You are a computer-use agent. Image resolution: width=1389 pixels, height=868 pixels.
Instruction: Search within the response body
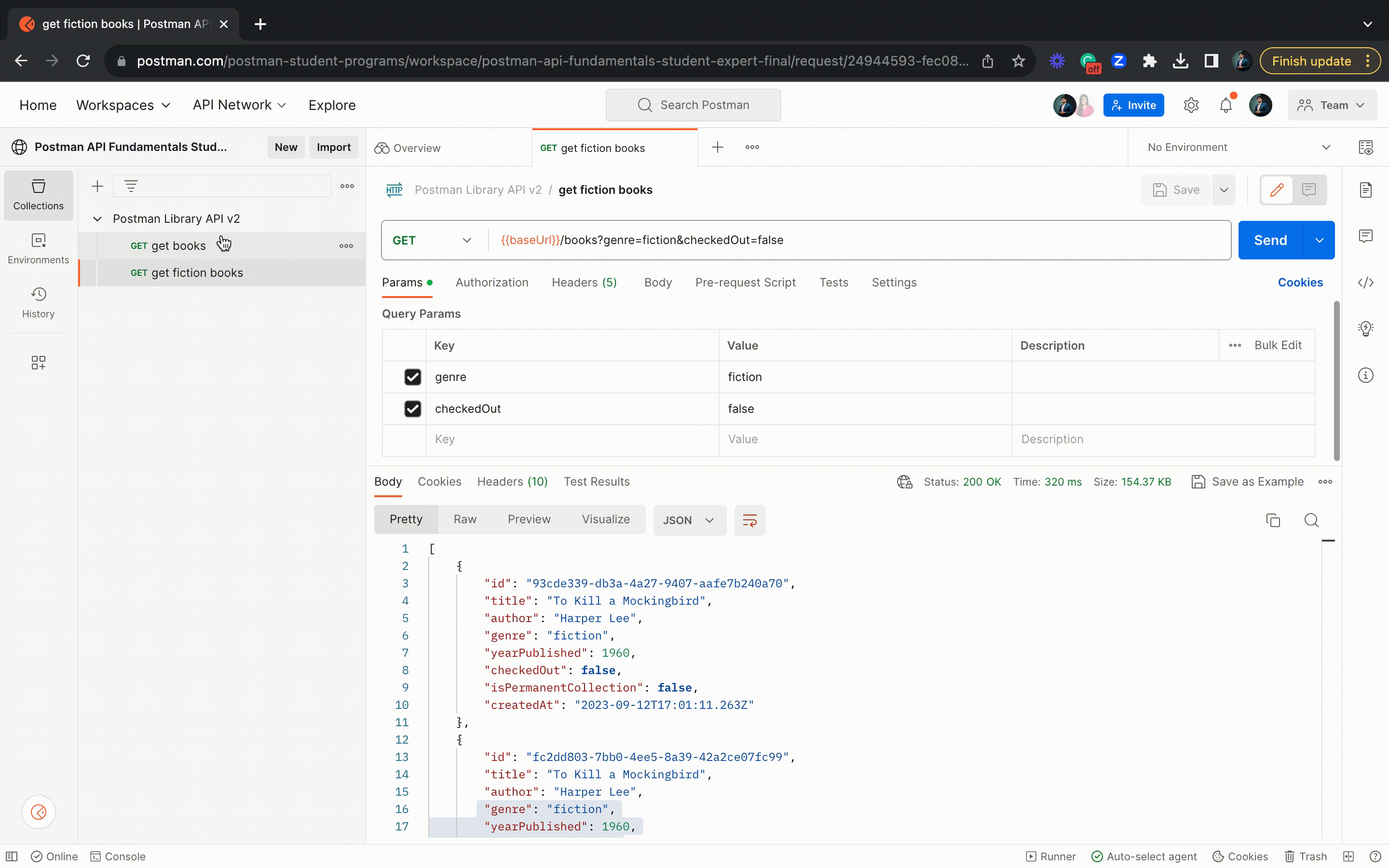(x=1312, y=520)
